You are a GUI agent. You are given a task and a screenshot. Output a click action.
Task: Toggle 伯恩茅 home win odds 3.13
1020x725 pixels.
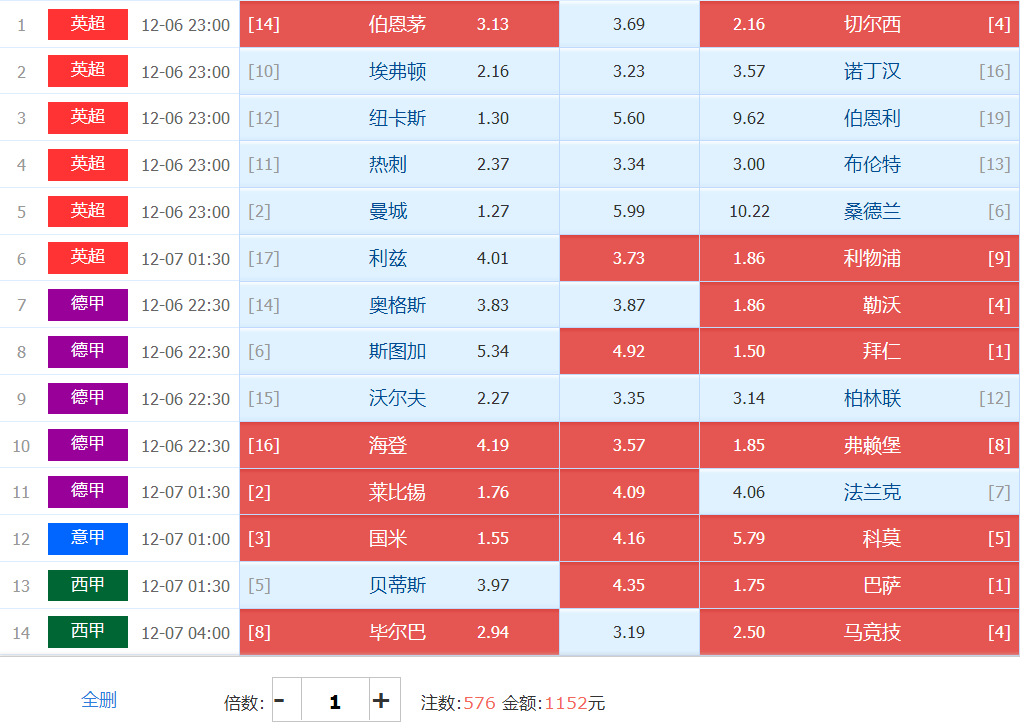pos(399,24)
